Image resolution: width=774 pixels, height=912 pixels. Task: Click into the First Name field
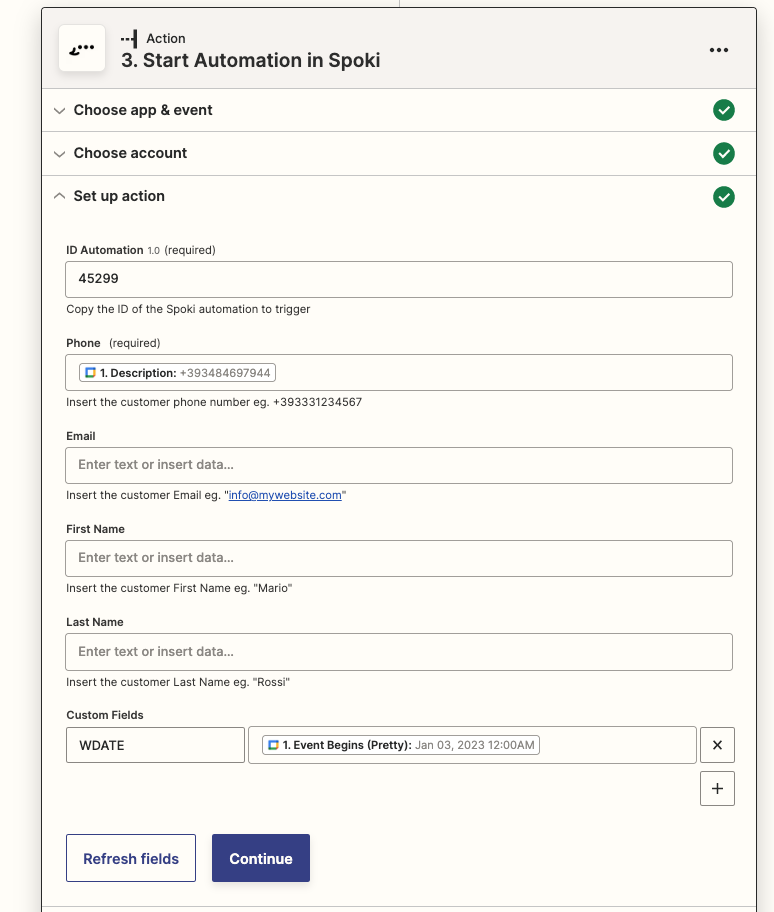click(398, 558)
